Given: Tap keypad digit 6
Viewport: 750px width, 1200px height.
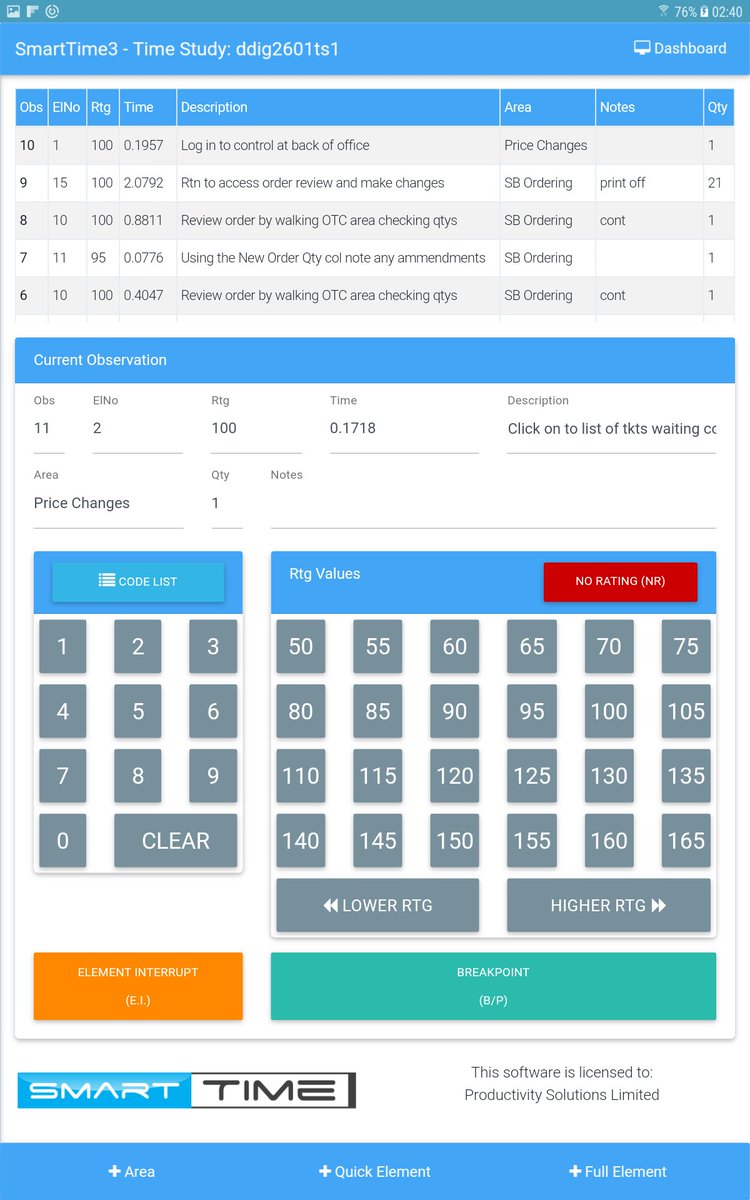Looking at the screenshot, I should click(213, 711).
